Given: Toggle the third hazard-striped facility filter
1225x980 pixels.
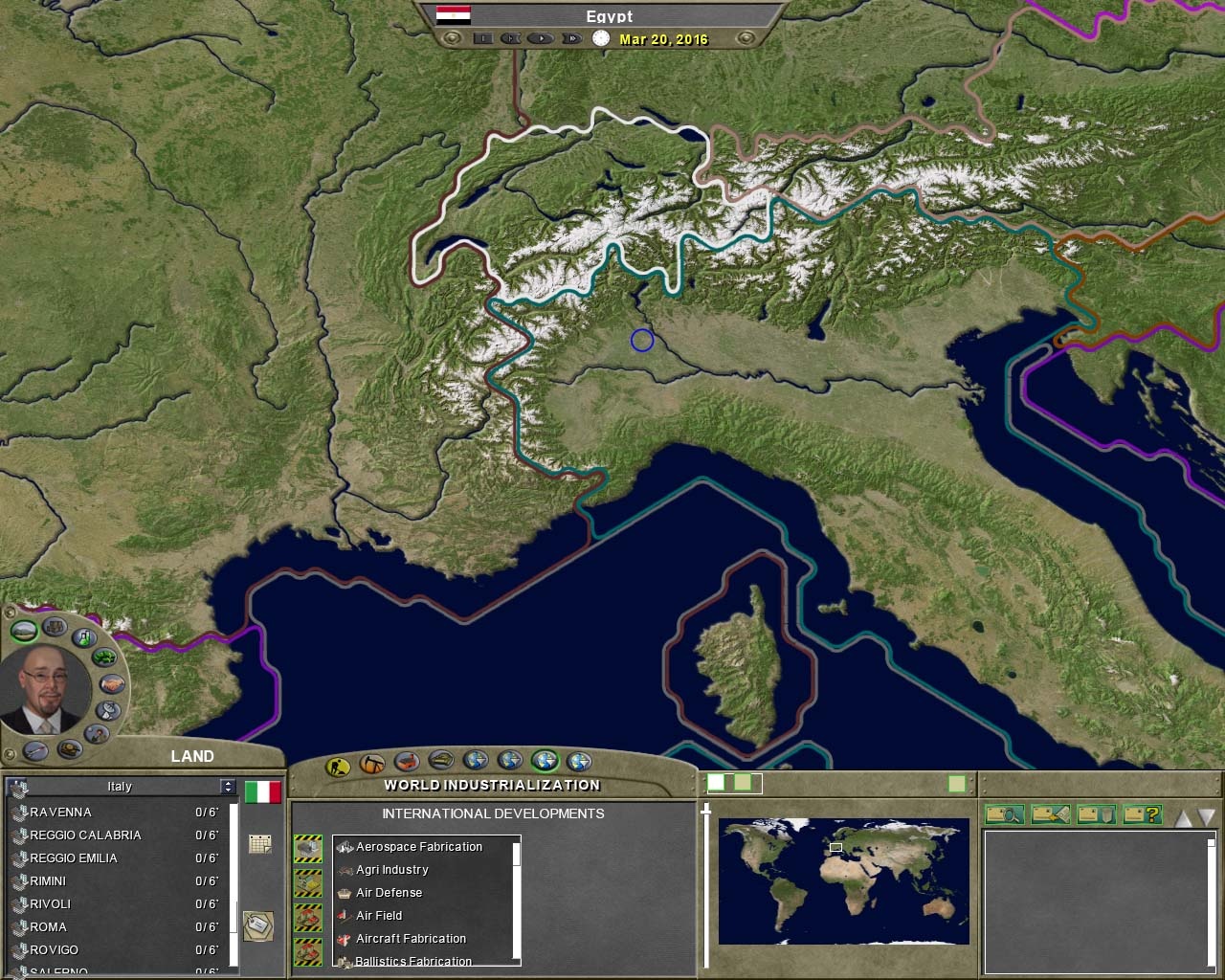Looking at the screenshot, I should pos(308,918).
